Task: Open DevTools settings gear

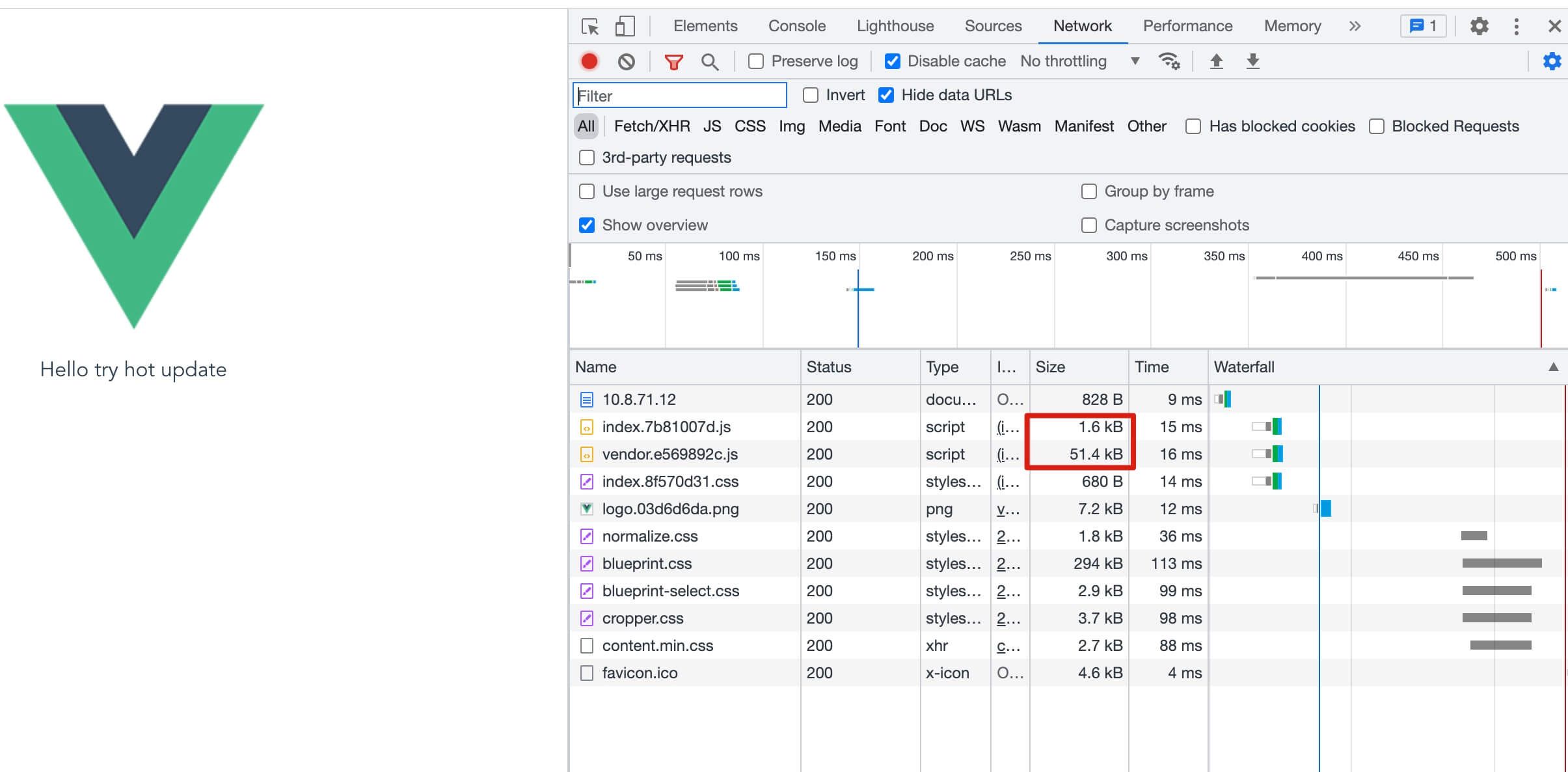Action: (x=1479, y=27)
